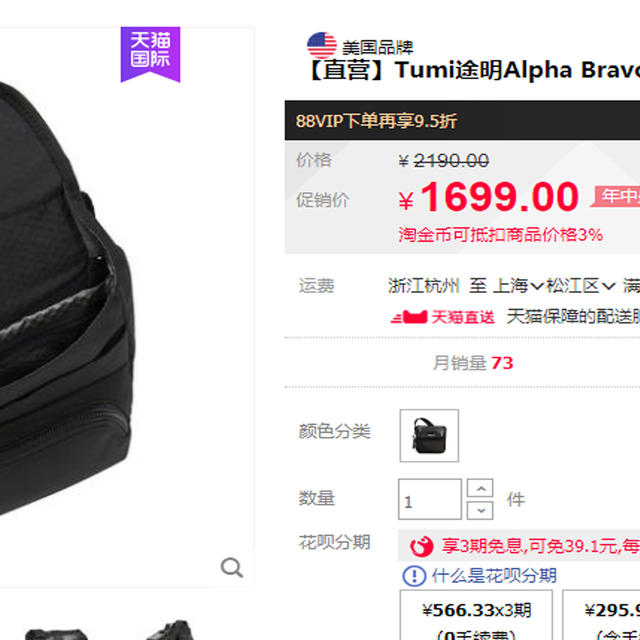Click the blue exclamation info icon

click(414, 576)
